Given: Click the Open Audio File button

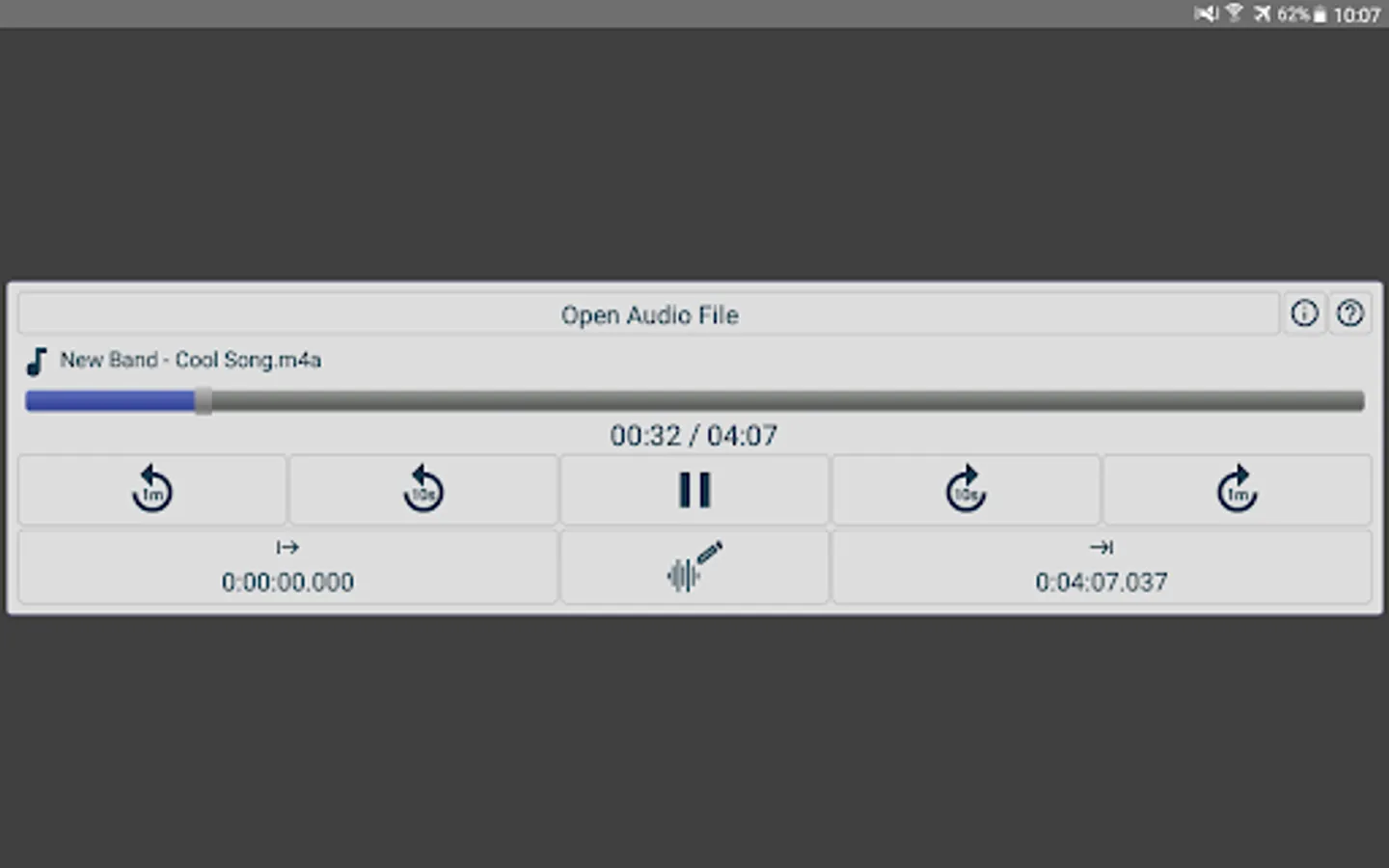Looking at the screenshot, I should coord(649,314).
